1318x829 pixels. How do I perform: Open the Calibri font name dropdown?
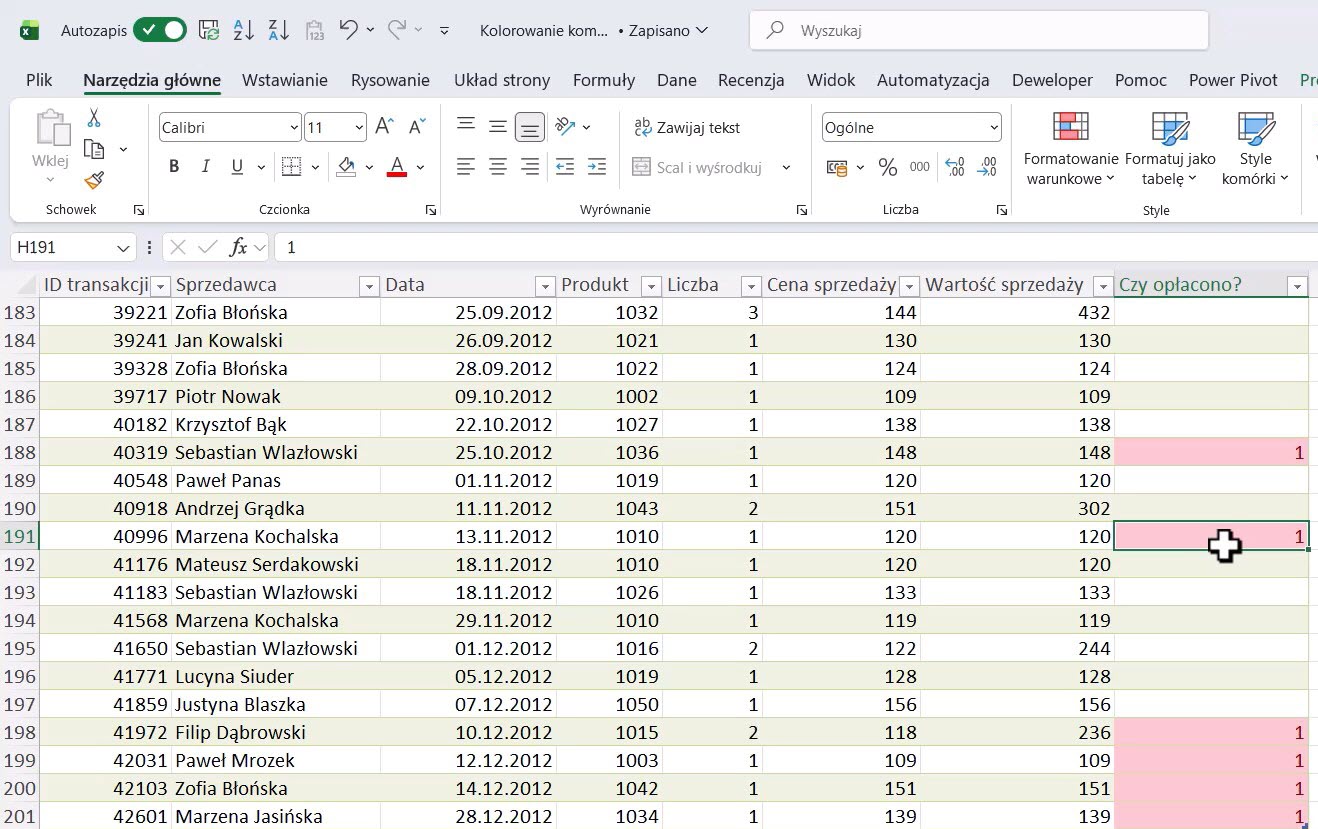[x=294, y=127]
